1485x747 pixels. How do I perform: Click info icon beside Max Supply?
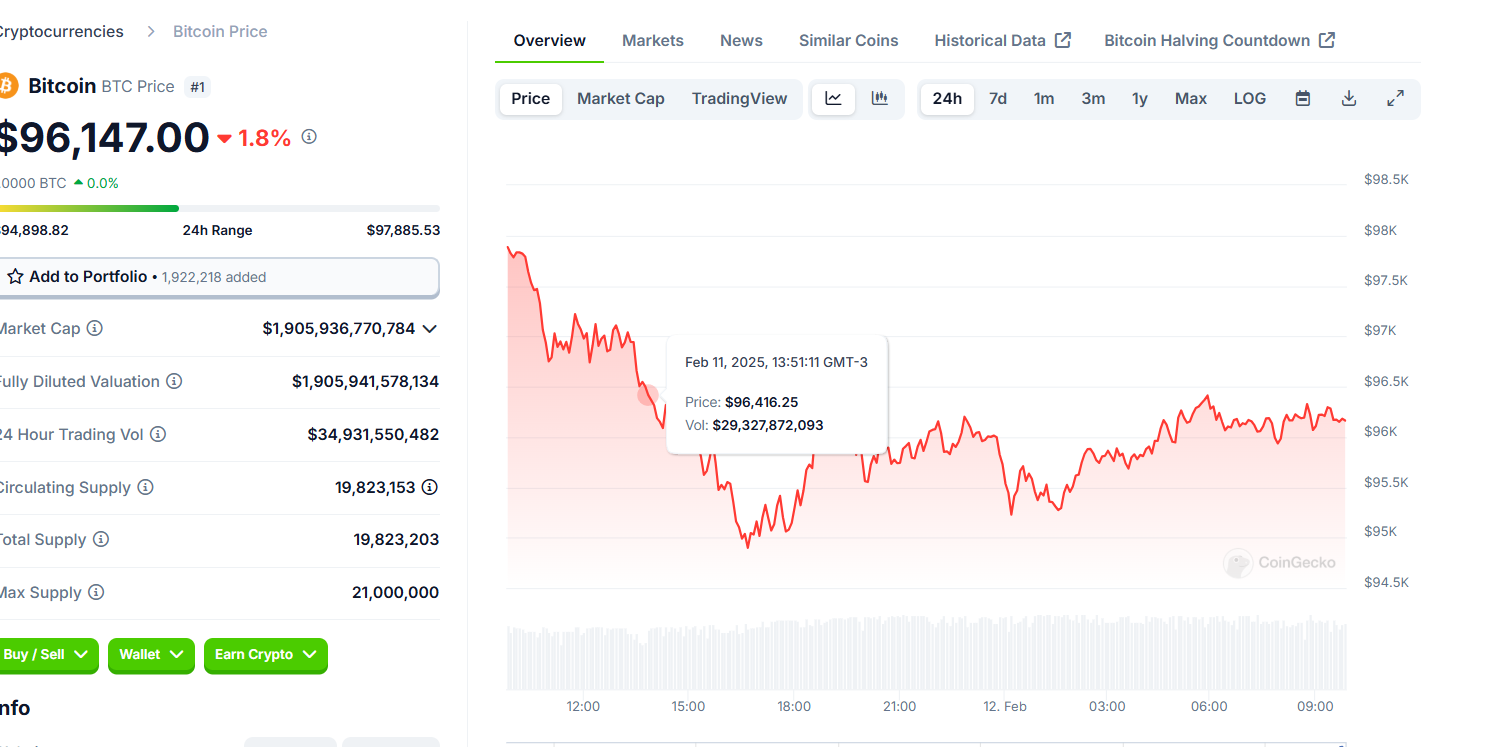tap(96, 592)
